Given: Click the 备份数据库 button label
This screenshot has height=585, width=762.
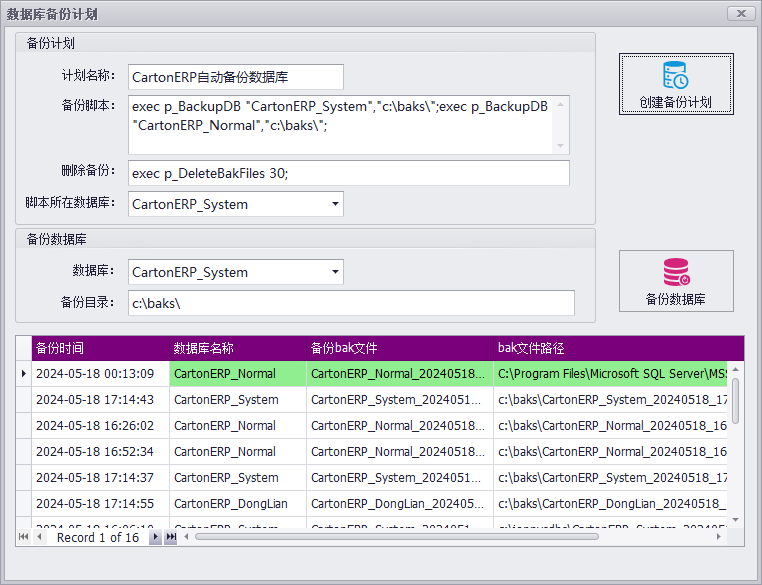Looking at the screenshot, I should point(675,299).
